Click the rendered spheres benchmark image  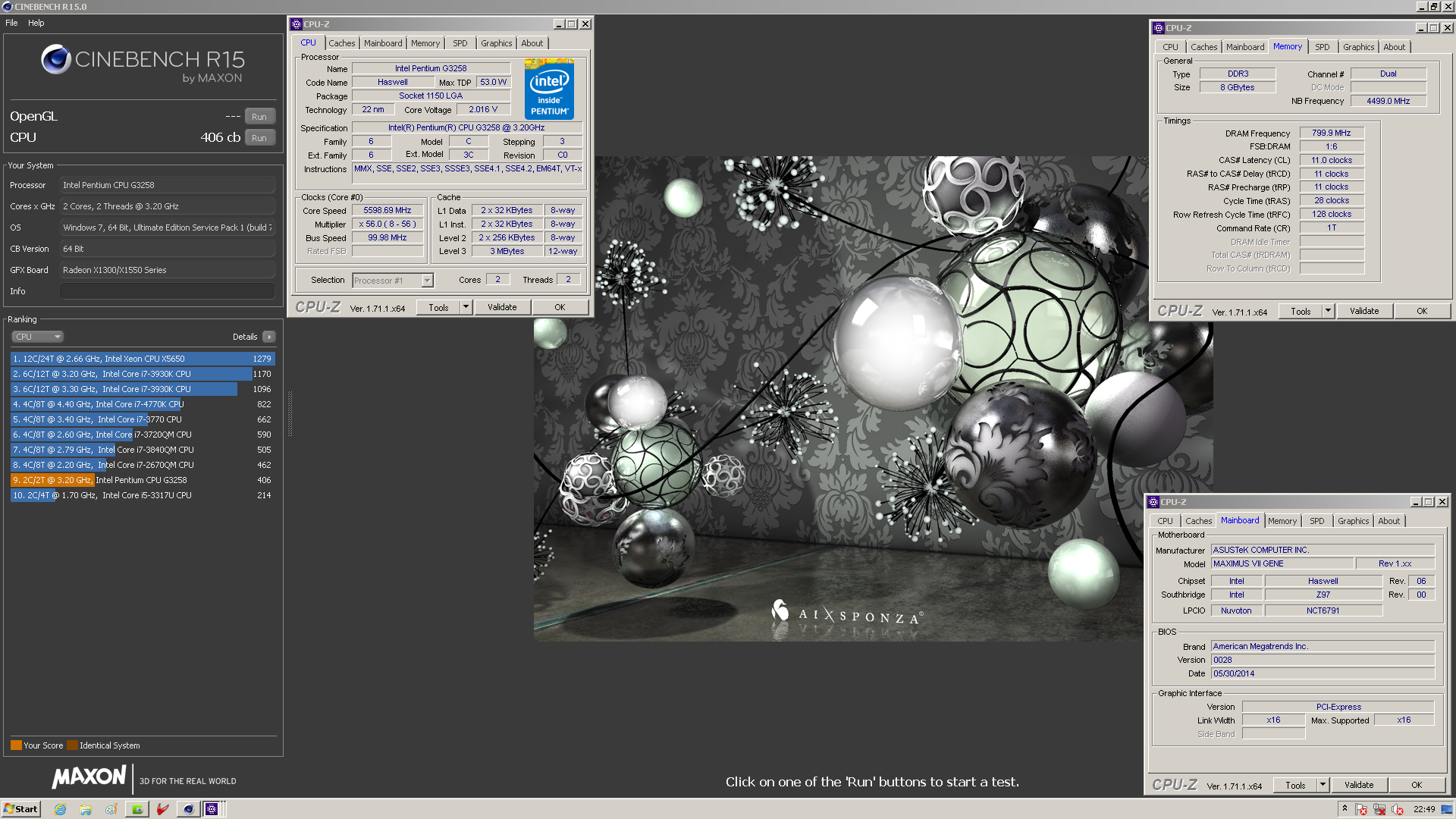(873, 399)
